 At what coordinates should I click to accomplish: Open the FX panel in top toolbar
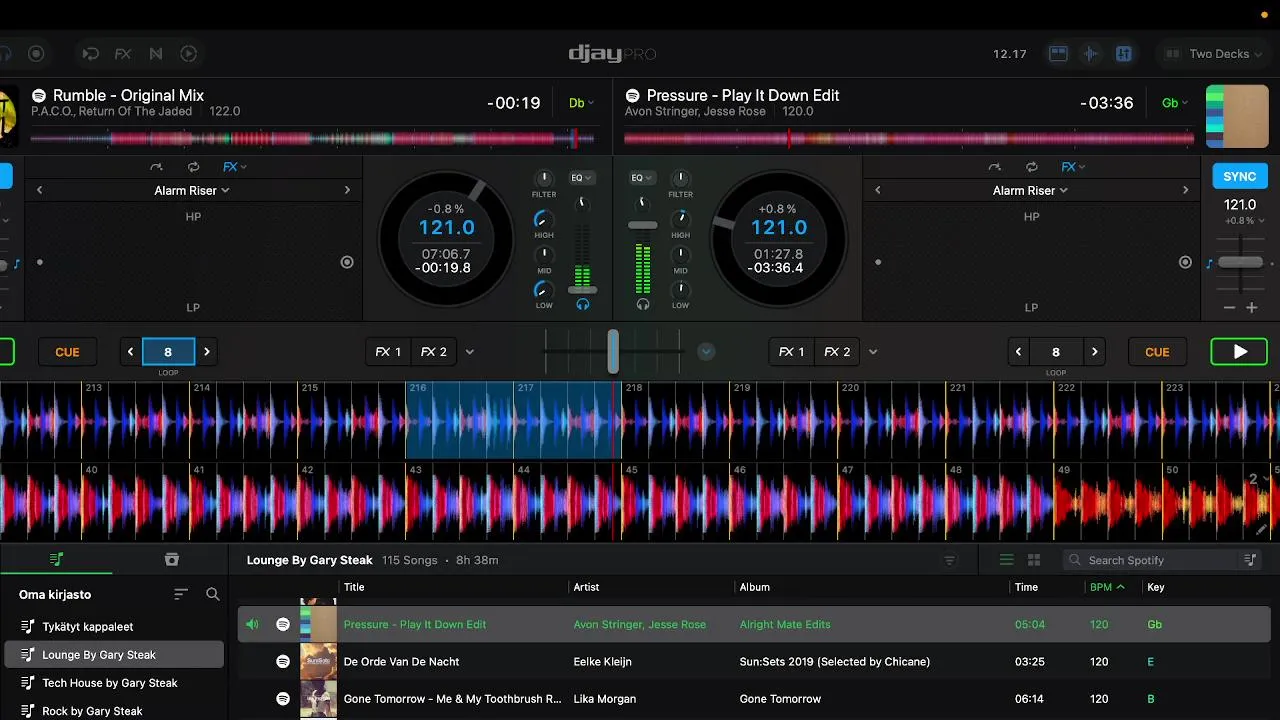(123, 54)
